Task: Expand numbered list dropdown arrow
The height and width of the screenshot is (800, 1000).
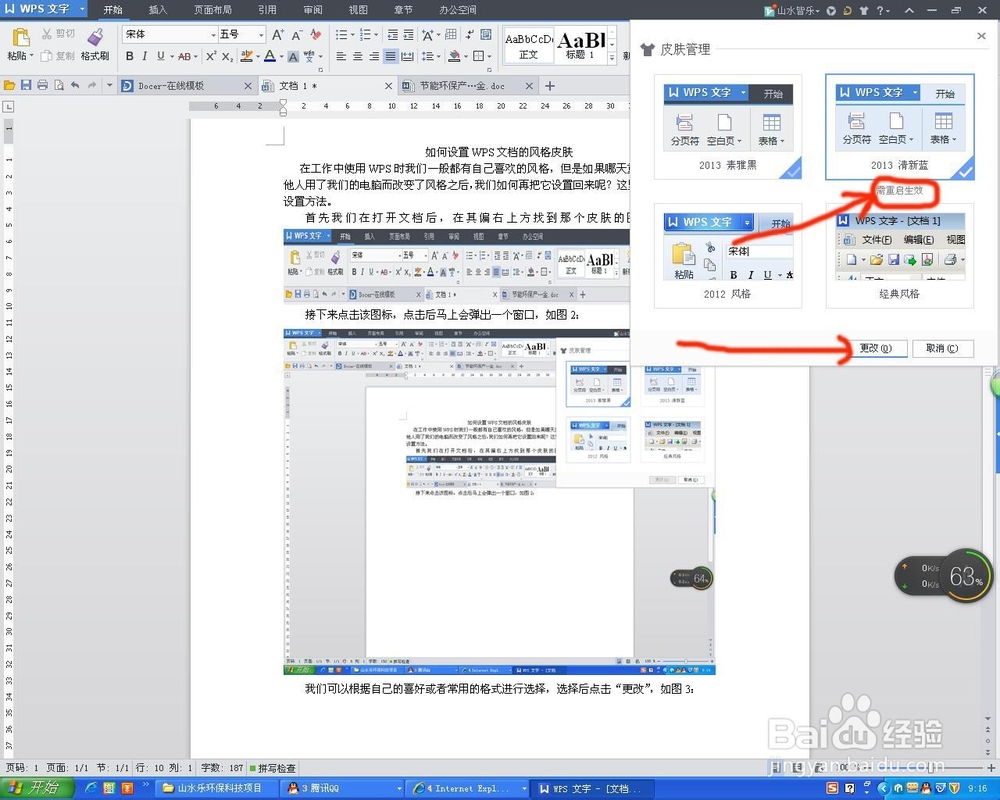Action: click(x=376, y=34)
